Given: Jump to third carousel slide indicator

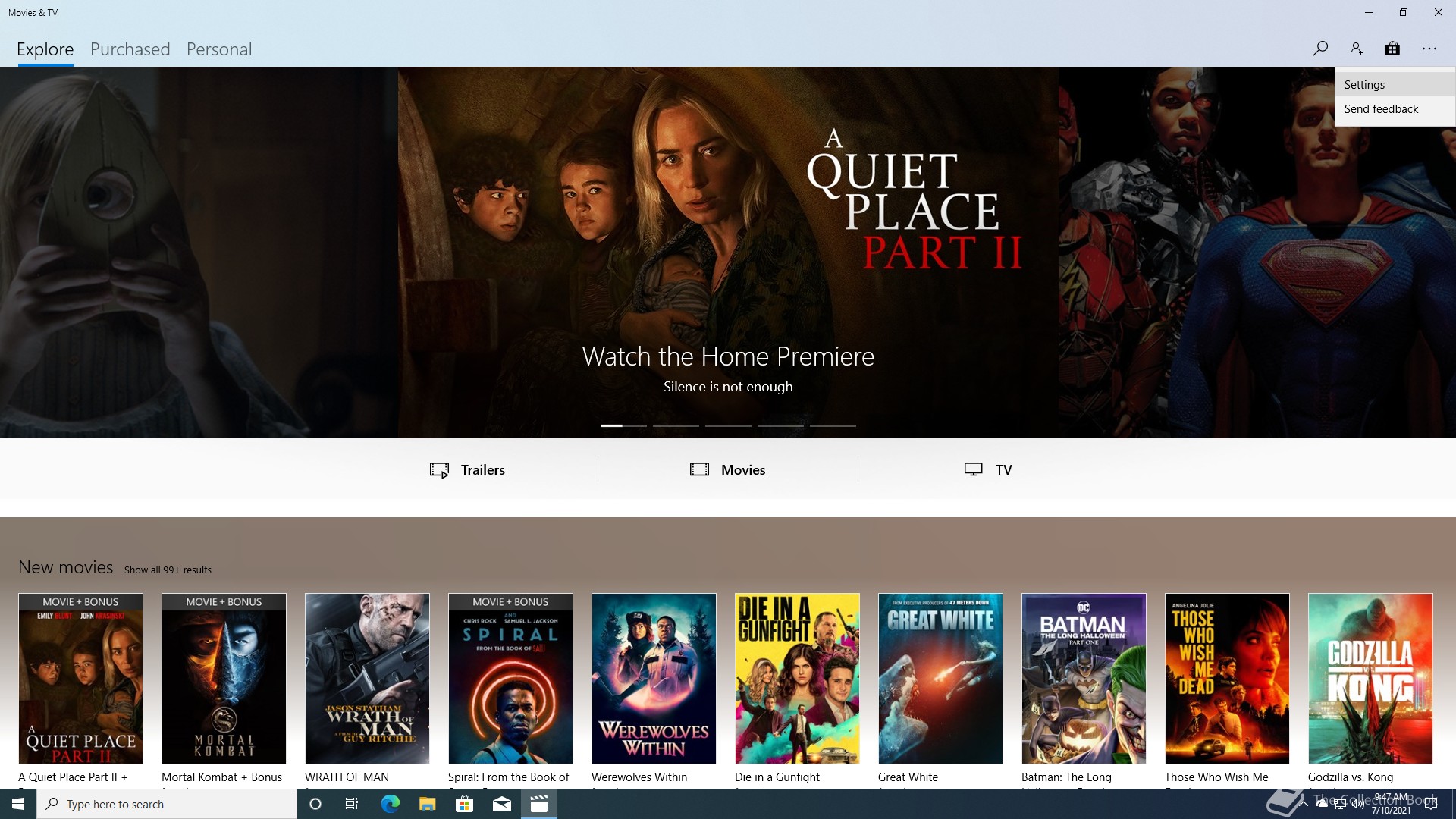Looking at the screenshot, I should click(x=728, y=425).
